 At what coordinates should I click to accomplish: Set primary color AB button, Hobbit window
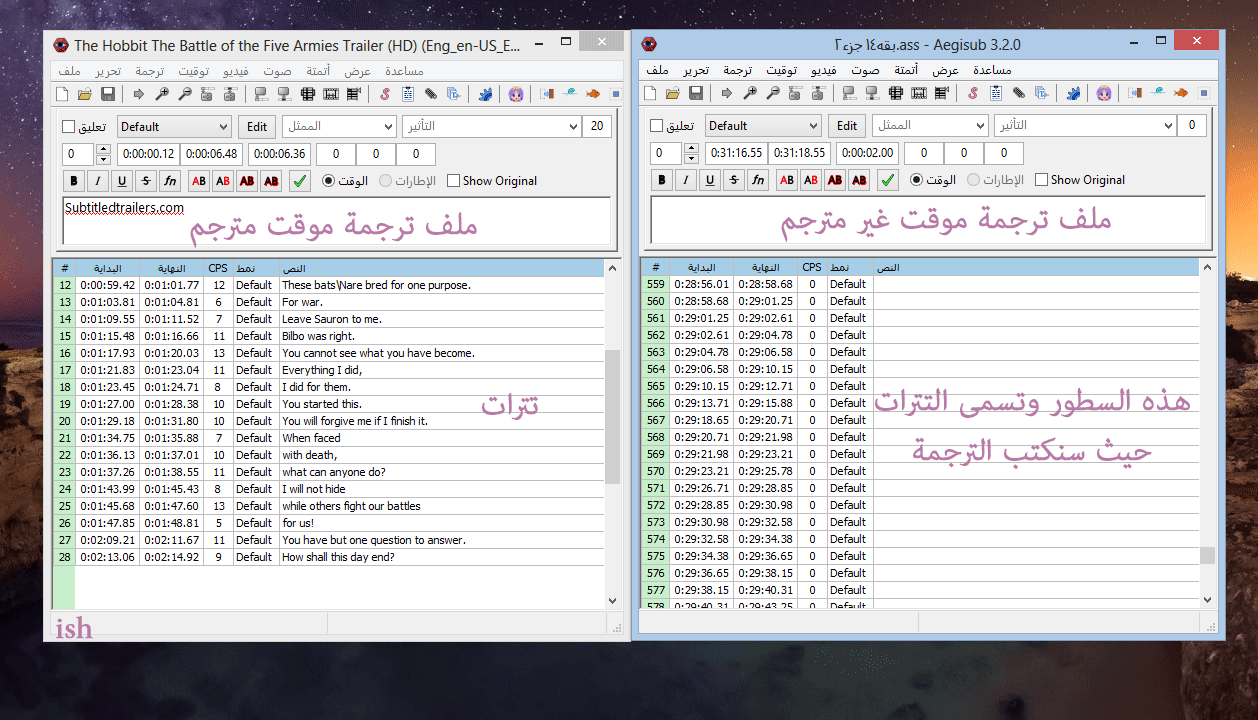pos(199,181)
